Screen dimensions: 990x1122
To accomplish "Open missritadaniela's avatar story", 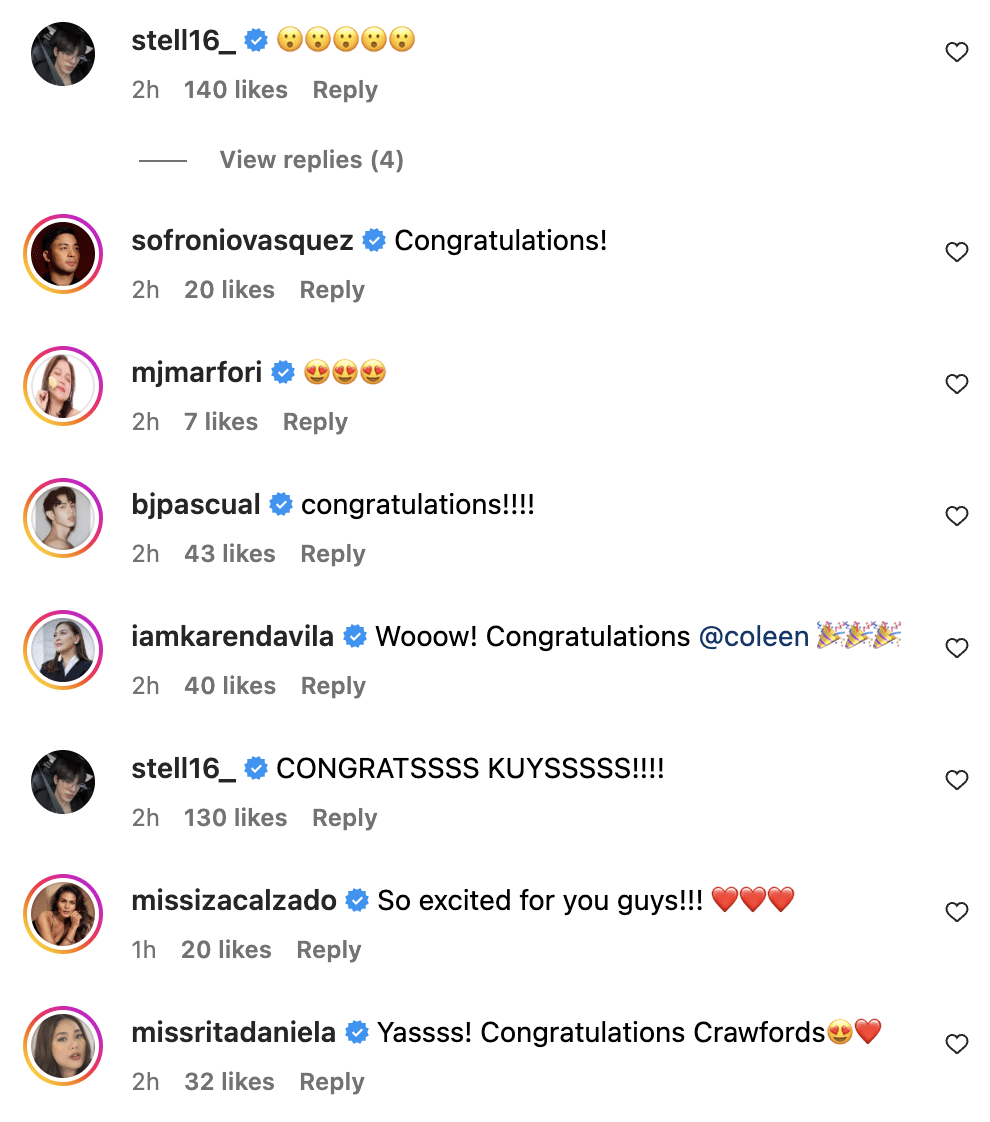I will coord(63,1045).
